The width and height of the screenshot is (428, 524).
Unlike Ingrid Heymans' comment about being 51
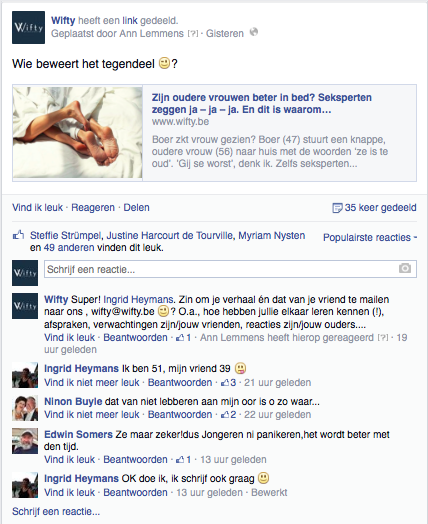click(92, 382)
